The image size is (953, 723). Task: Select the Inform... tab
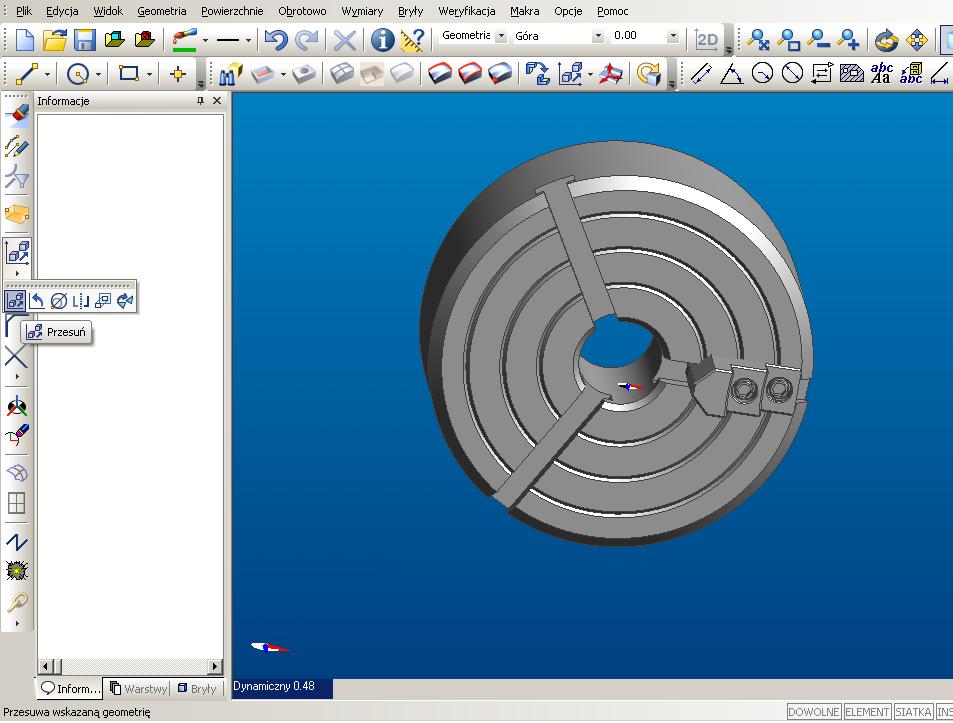[70, 688]
